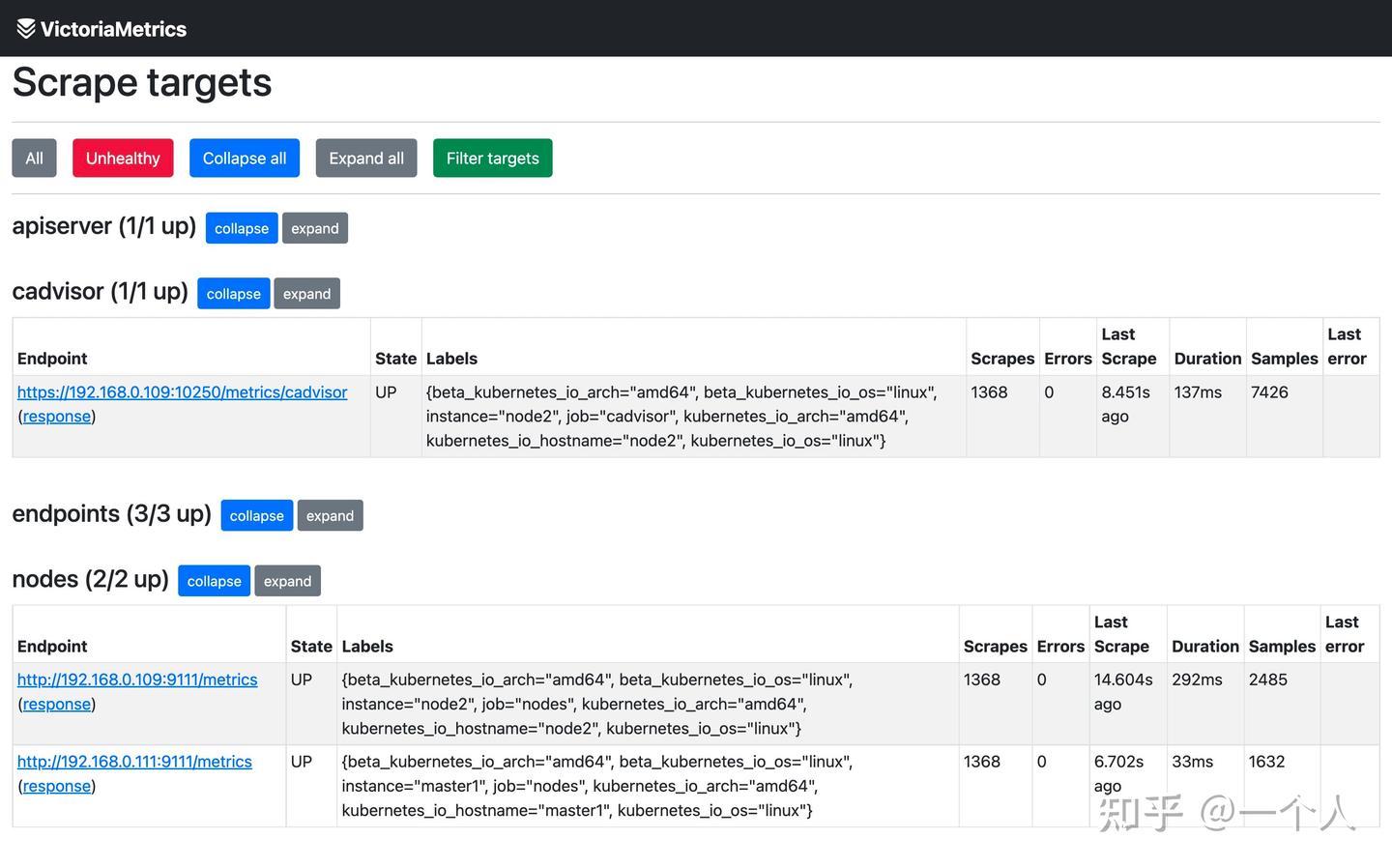This screenshot has height=868, width=1392.
Task: Open response link for node2 nodes target
Action: click(57, 705)
